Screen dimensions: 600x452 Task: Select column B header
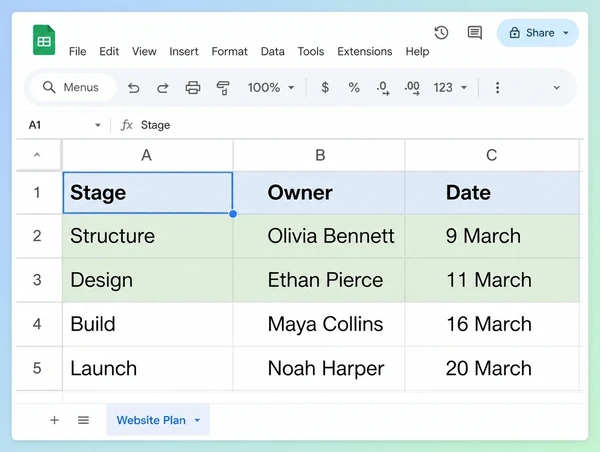pyautogui.click(x=319, y=155)
